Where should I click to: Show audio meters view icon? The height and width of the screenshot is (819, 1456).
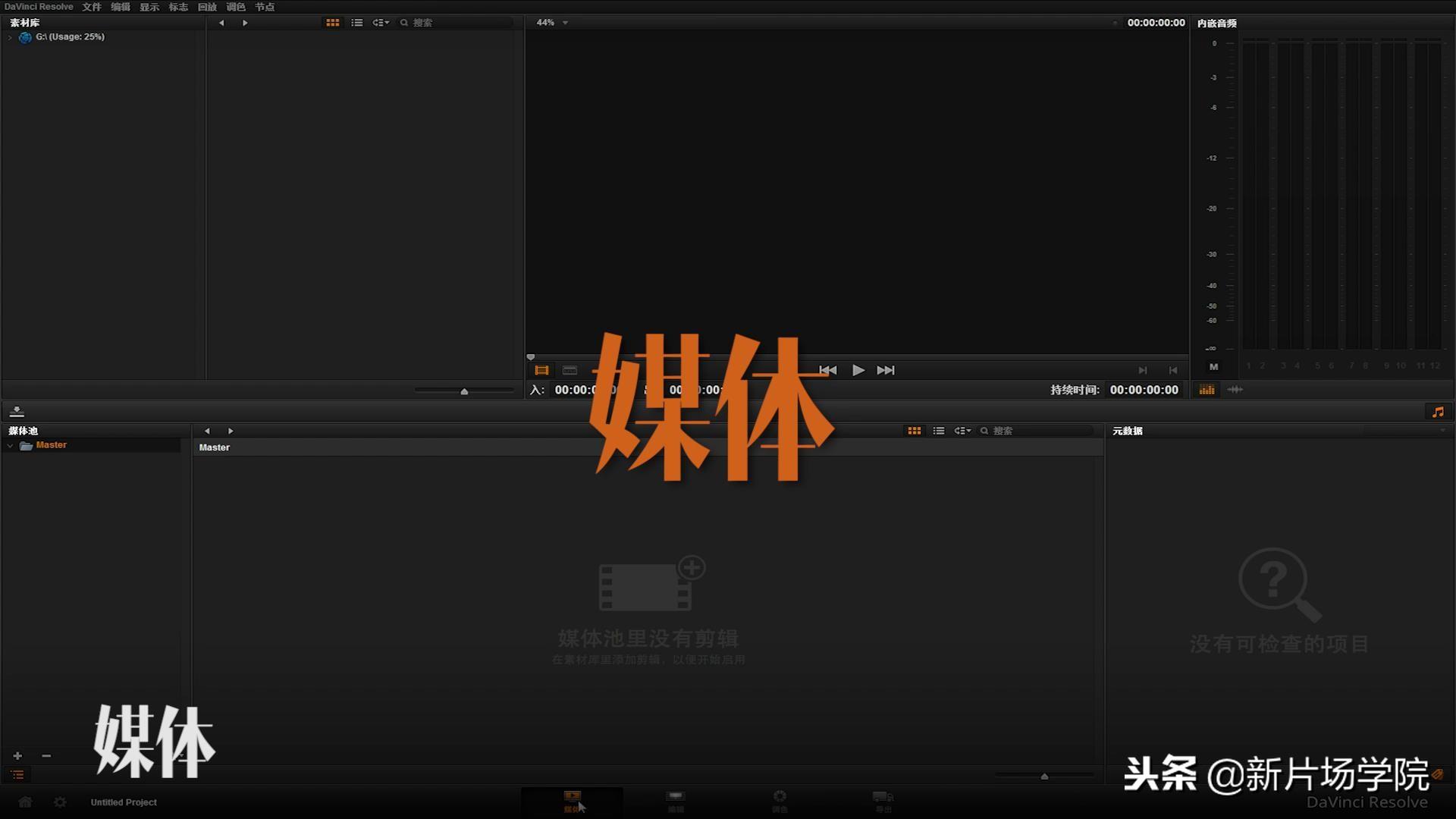(x=1207, y=390)
